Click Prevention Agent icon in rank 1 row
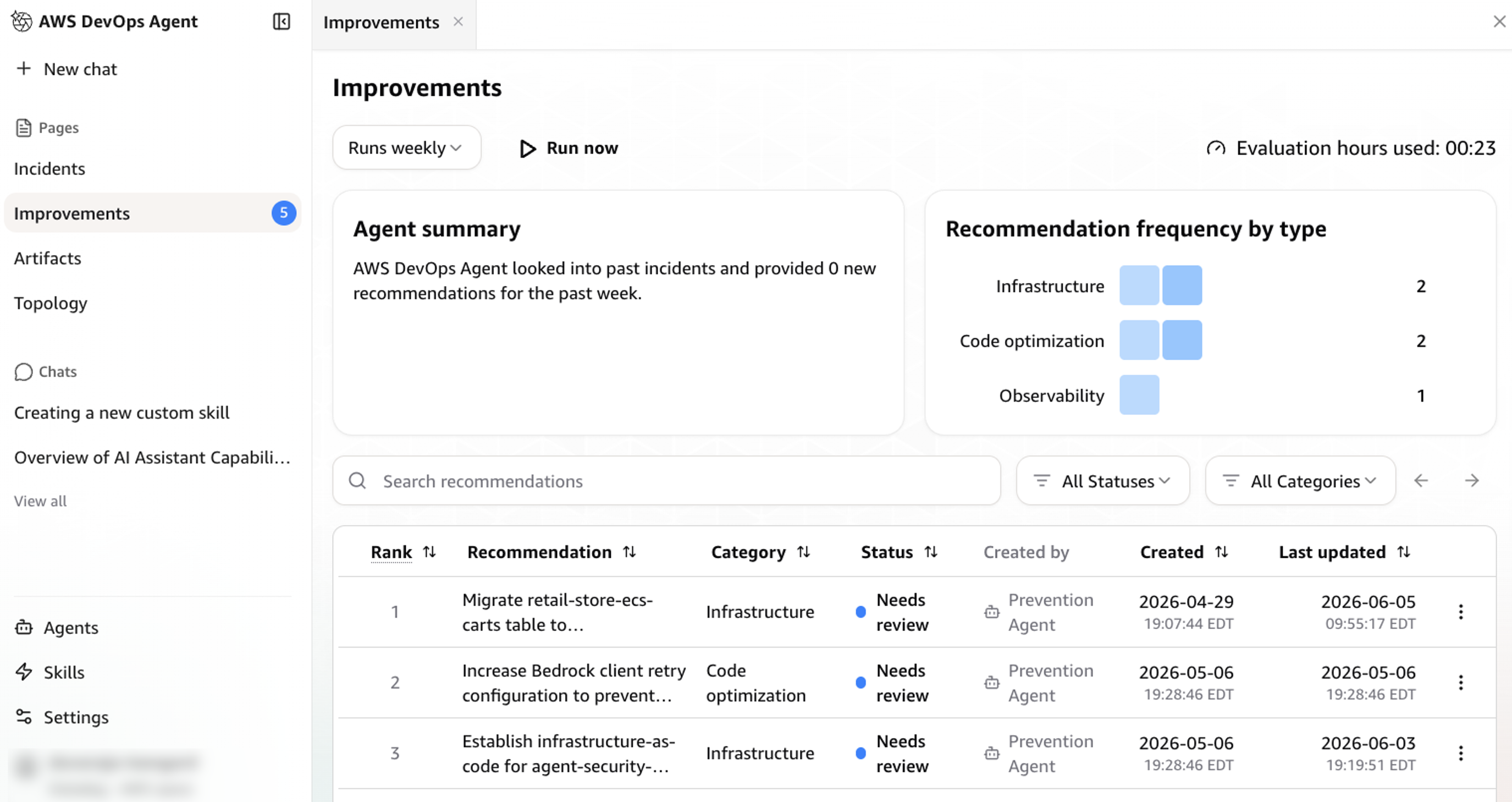Screen dimensions: 1512x802 991,612
